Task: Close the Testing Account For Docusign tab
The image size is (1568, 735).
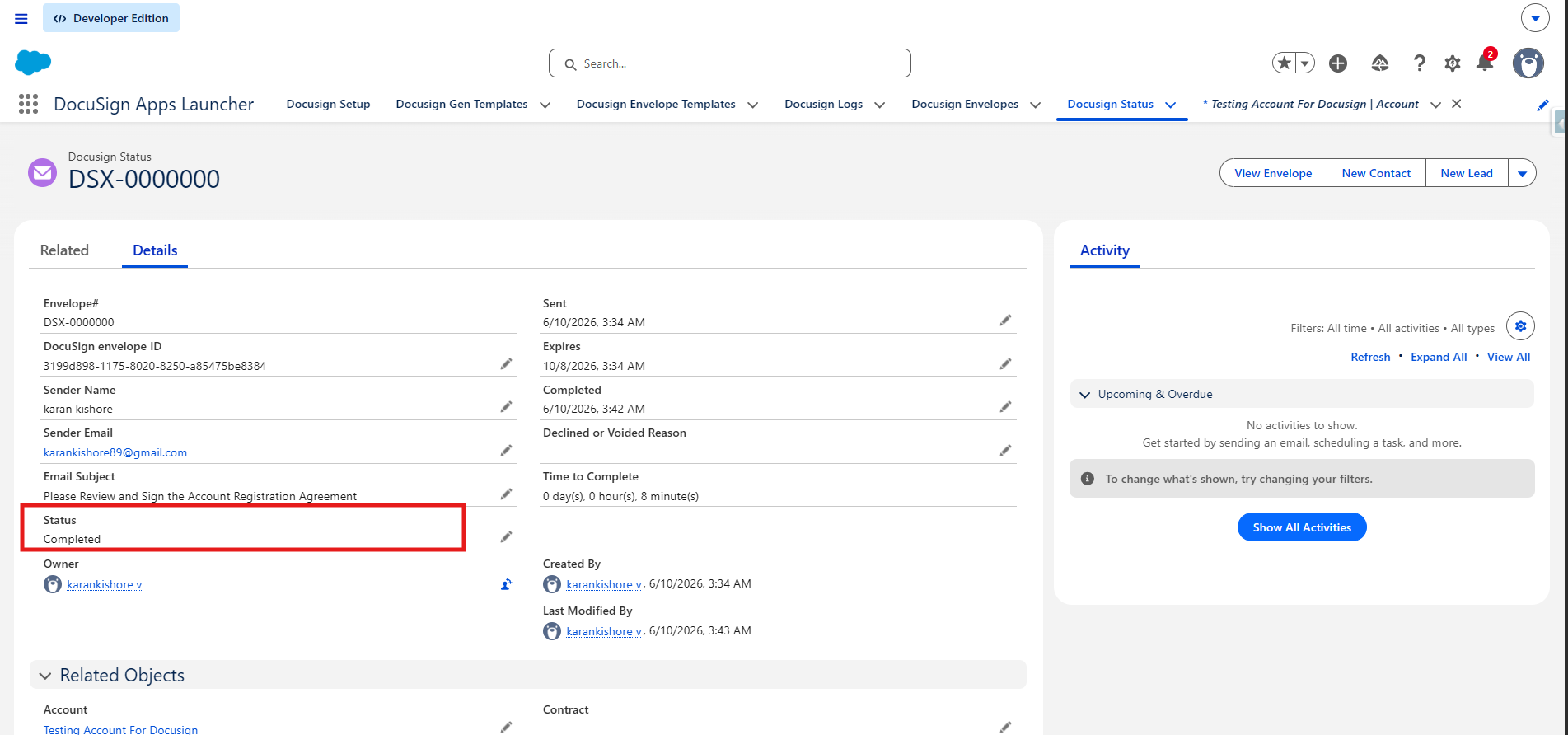Action: (1457, 104)
